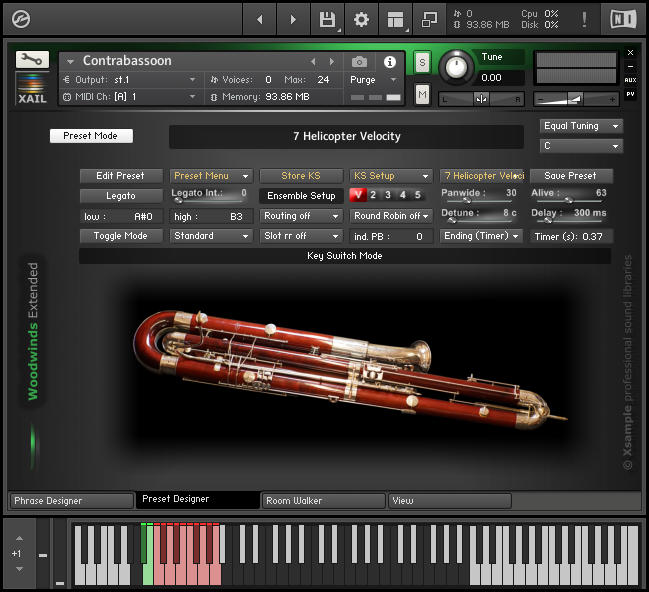Switch to the View tab
649x592 pixels.
450,501
